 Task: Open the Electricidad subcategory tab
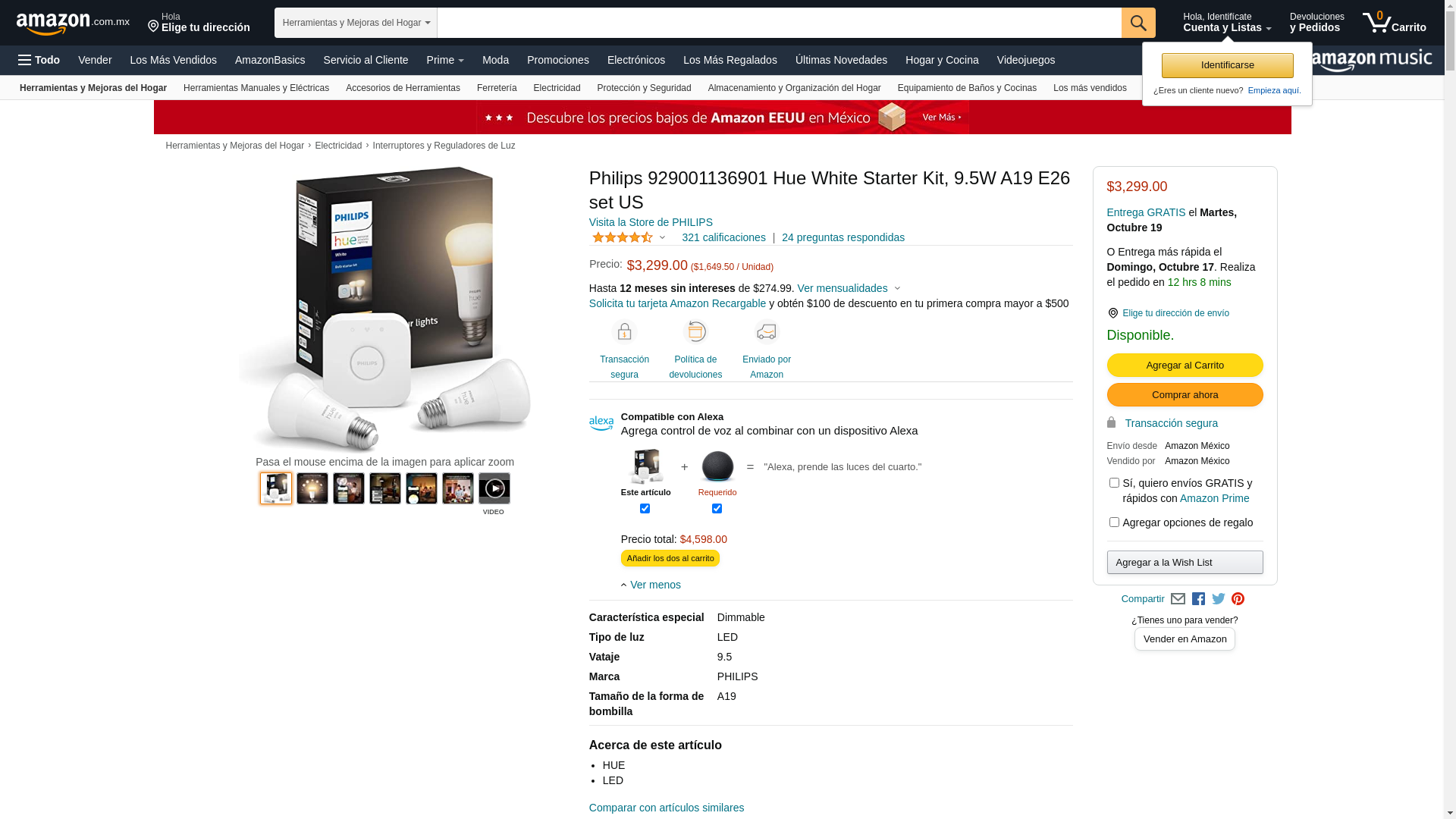557,88
